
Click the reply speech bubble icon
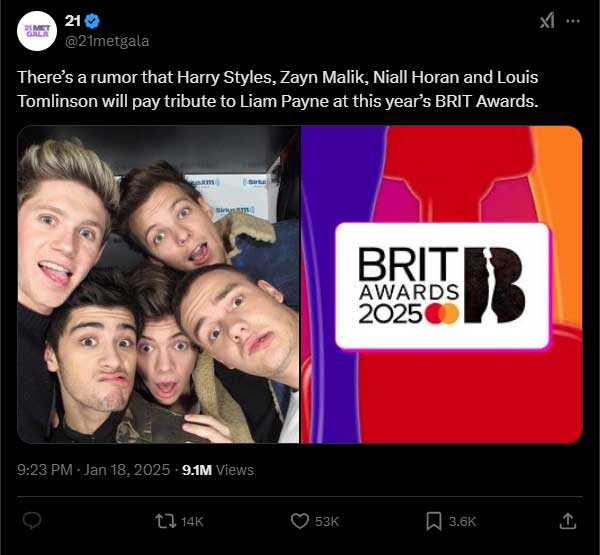pos(32,520)
